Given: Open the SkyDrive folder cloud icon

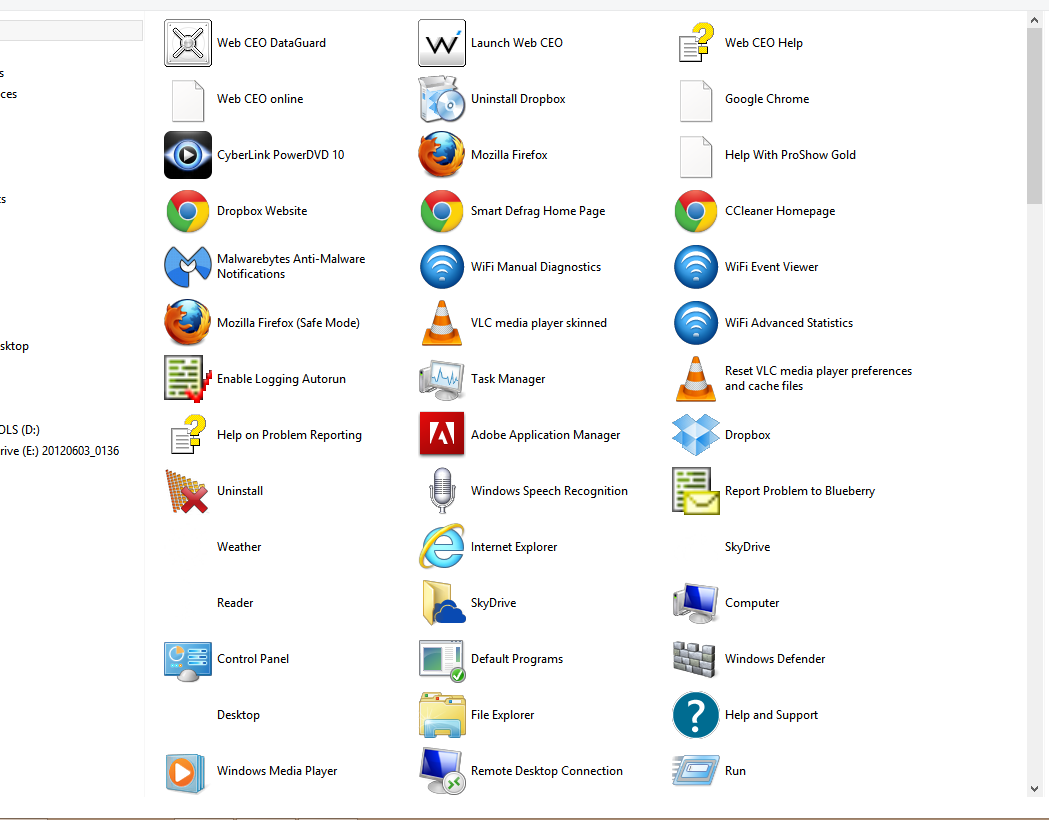Looking at the screenshot, I should 443,603.
